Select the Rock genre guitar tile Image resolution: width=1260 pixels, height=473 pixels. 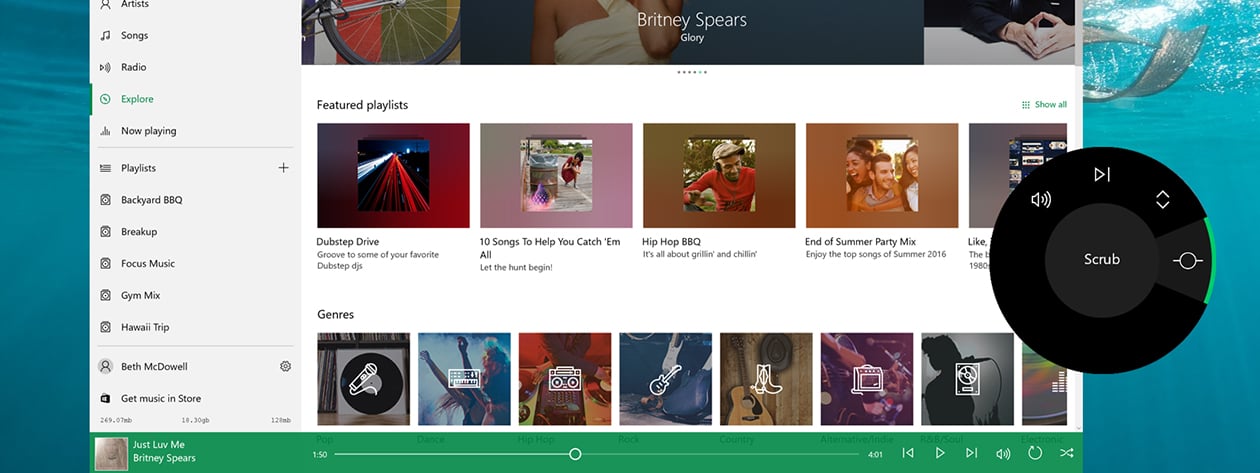(x=665, y=379)
